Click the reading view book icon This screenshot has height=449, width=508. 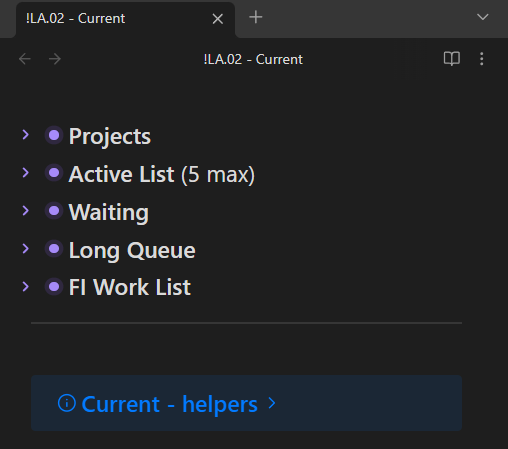pyautogui.click(x=452, y=59)
